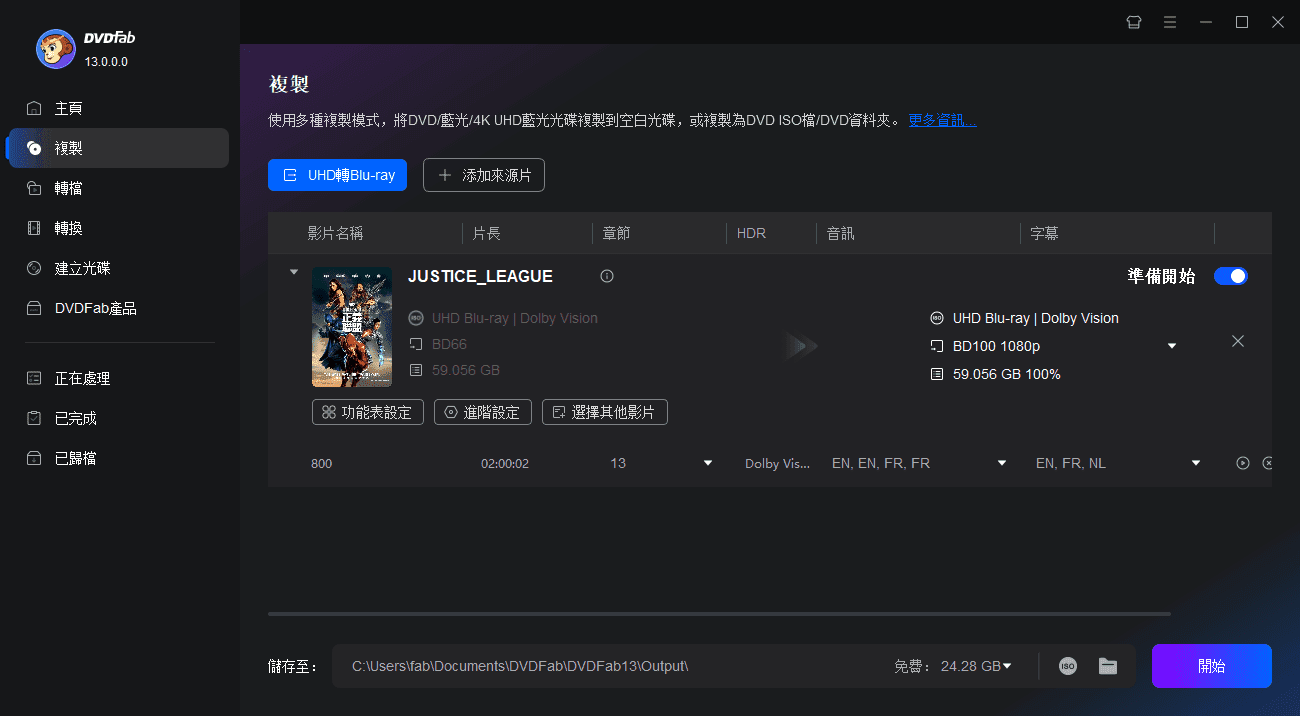Open the hamburger menu in title bar
The image size is (1300, 716).
click(x=1170, y=22)
